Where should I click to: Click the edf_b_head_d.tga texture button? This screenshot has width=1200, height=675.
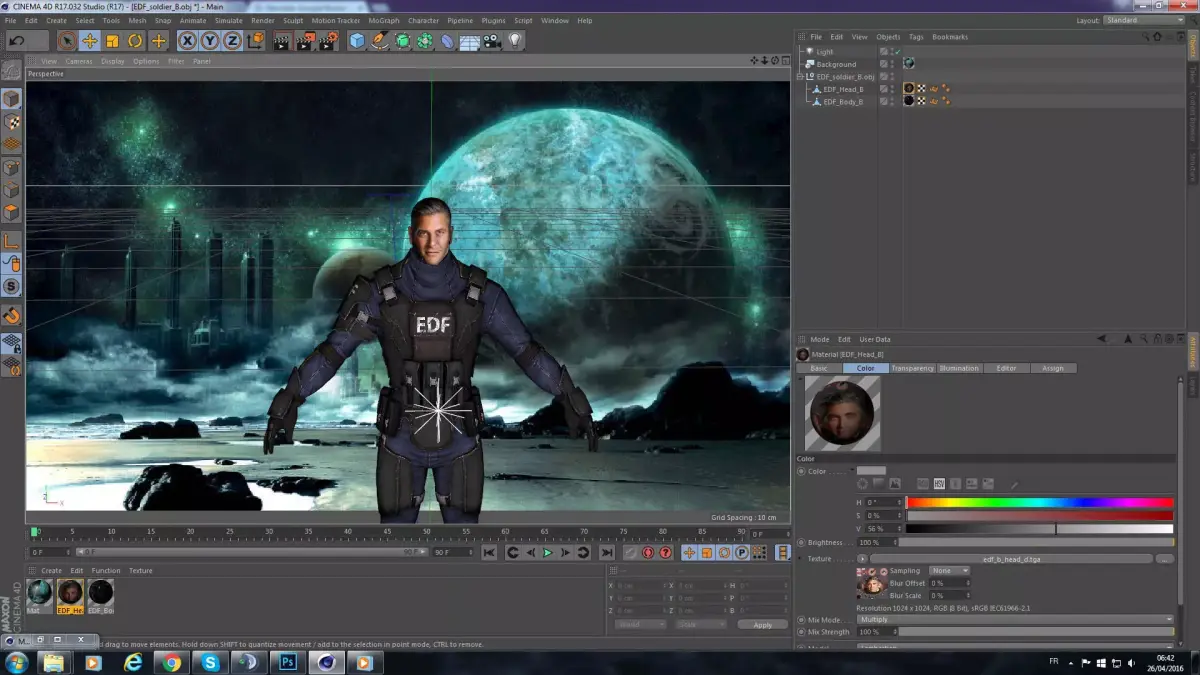1012,559
